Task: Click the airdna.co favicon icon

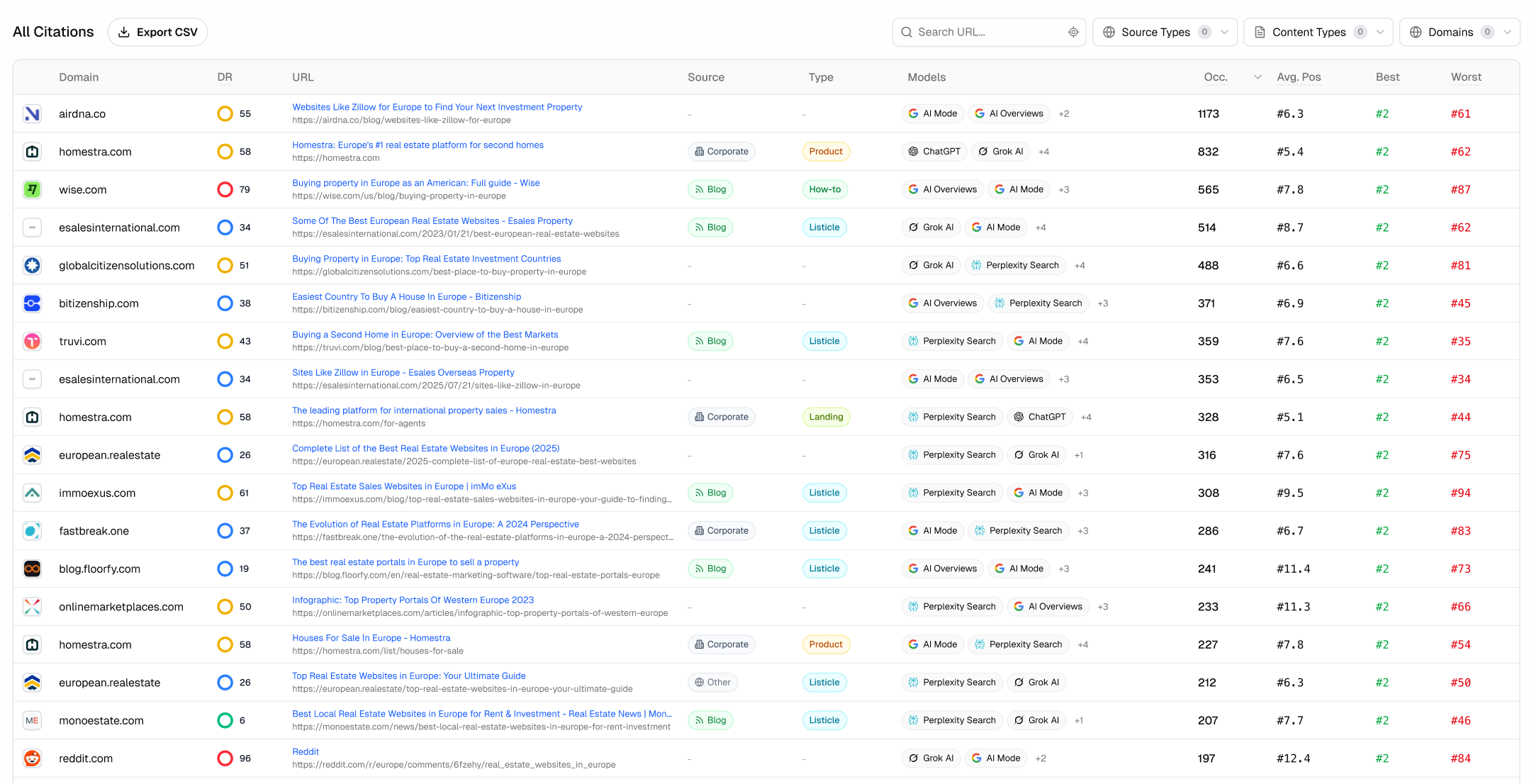Action: click(32, 113)
